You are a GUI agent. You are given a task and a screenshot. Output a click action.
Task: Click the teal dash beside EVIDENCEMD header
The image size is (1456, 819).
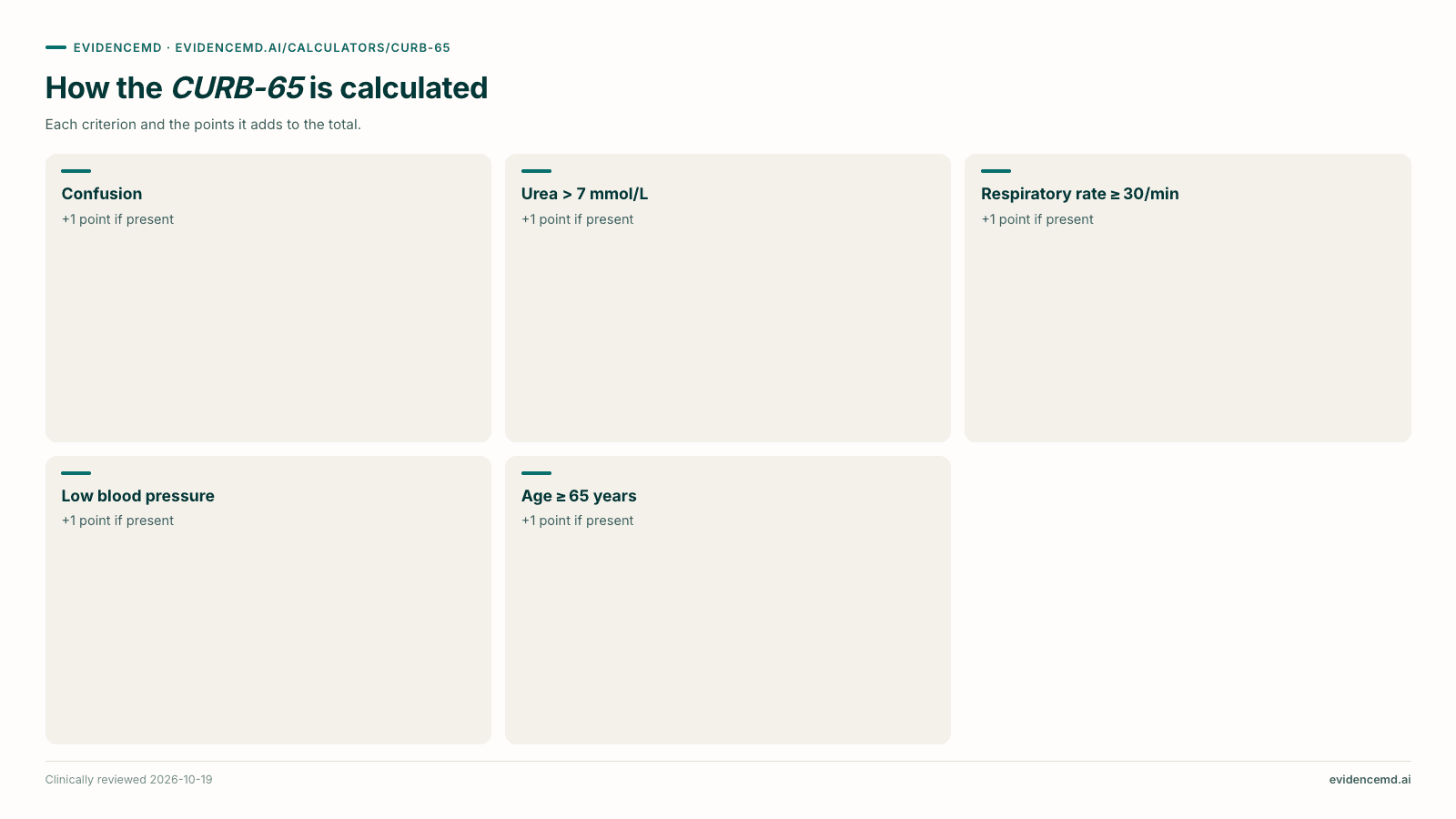pos(56,47)
